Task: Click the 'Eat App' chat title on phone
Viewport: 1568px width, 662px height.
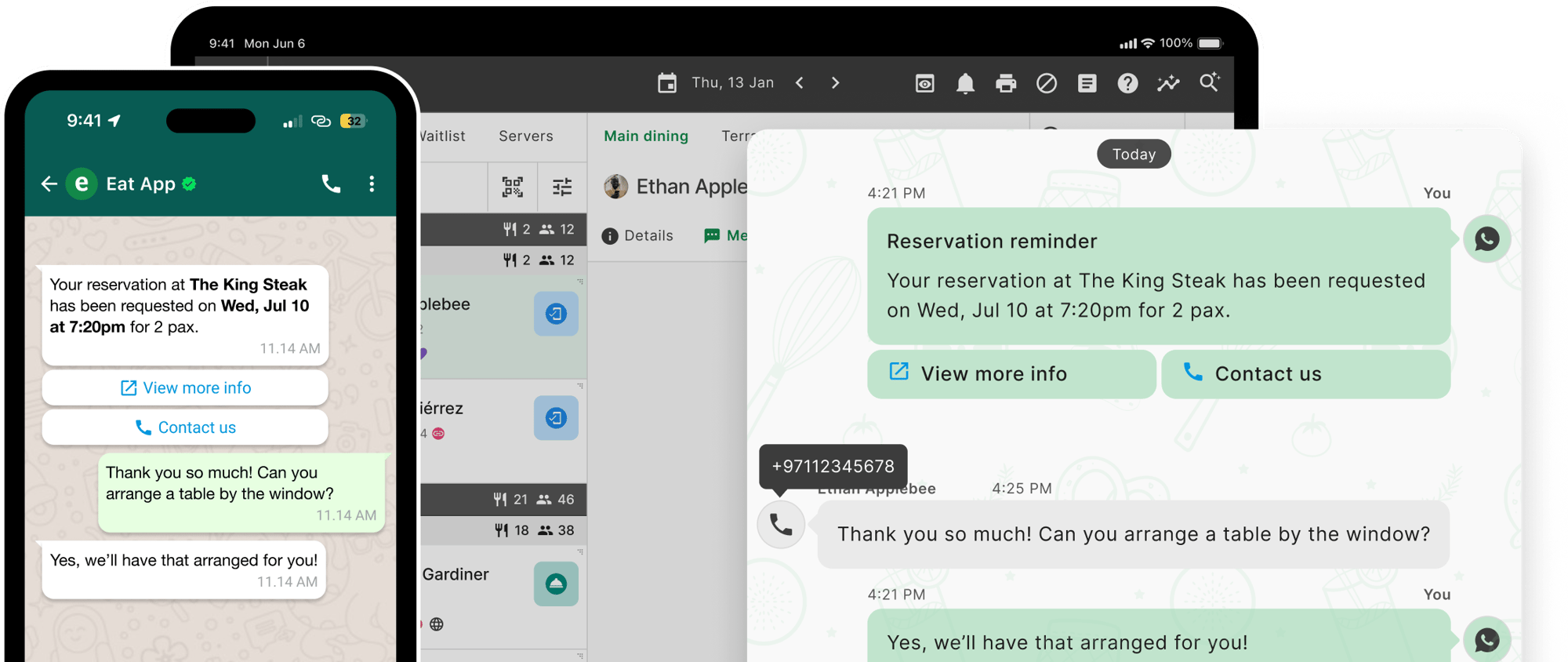Action: [140, 184]
